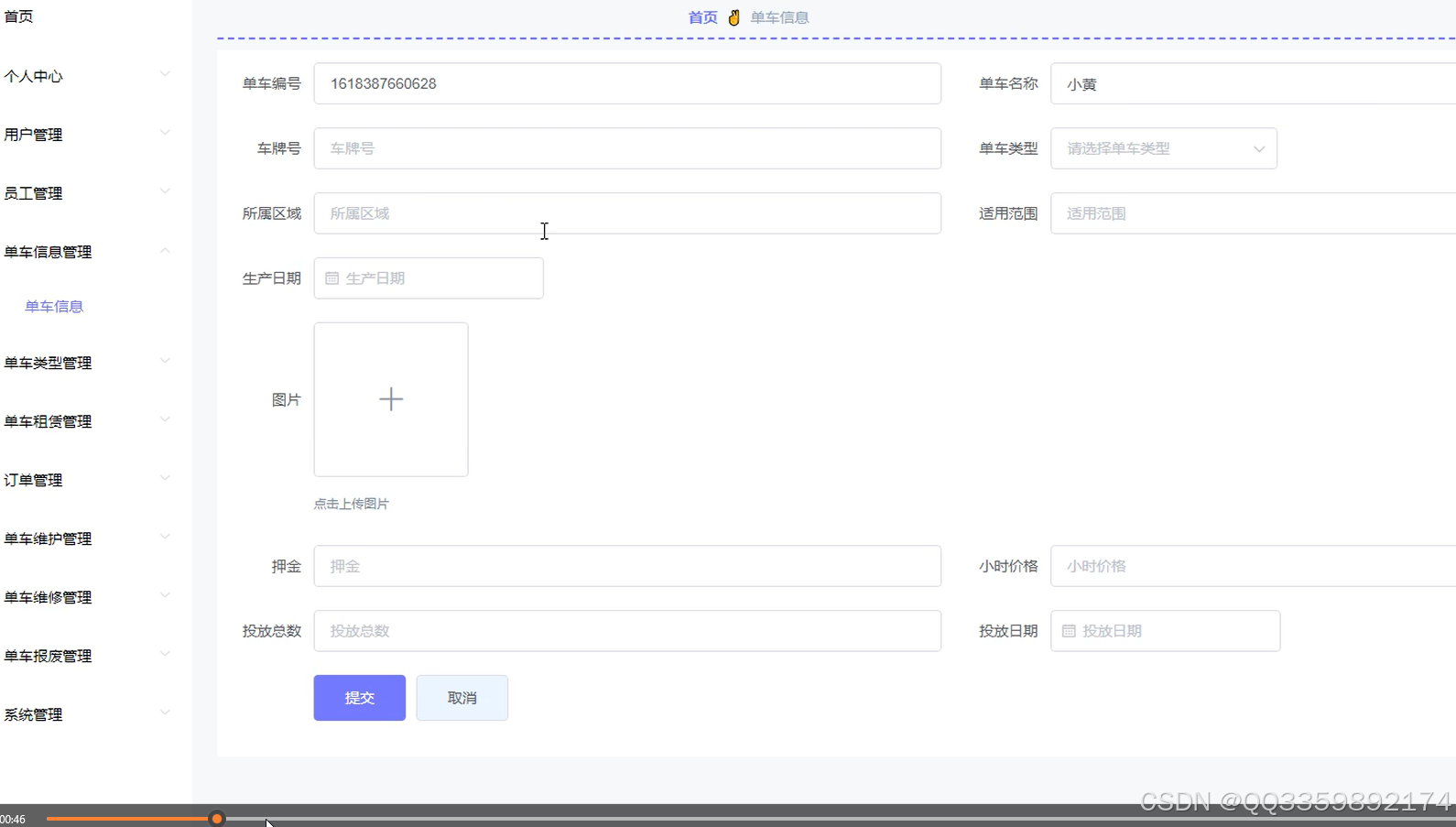Open 单车报废管理 sidebar menu
This screenshot has width=1456, height=827.
point(48,656)
